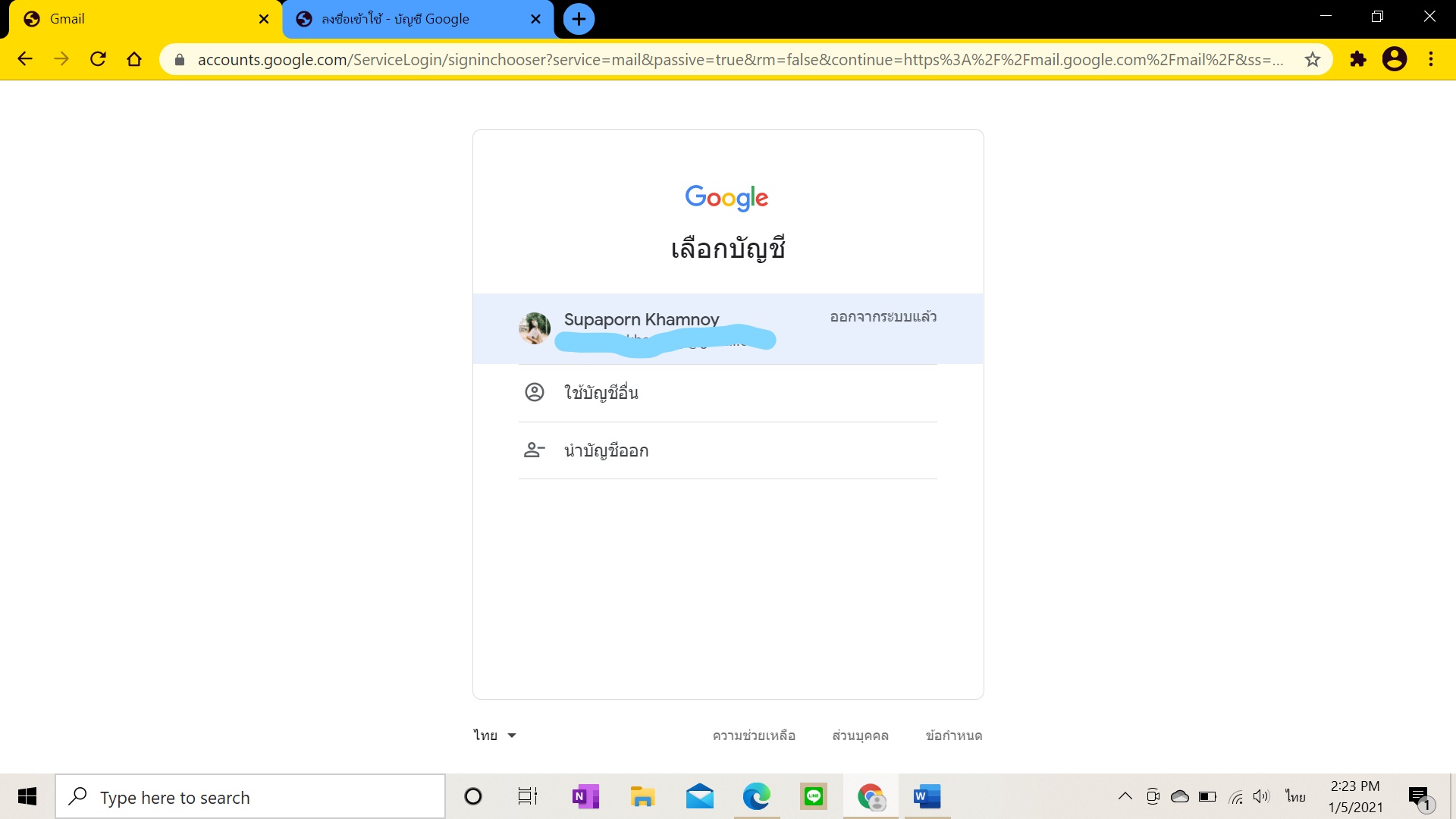1456x819 pixels.
Task: Click the browser forward arrow
Action: (x=61, y=59)
